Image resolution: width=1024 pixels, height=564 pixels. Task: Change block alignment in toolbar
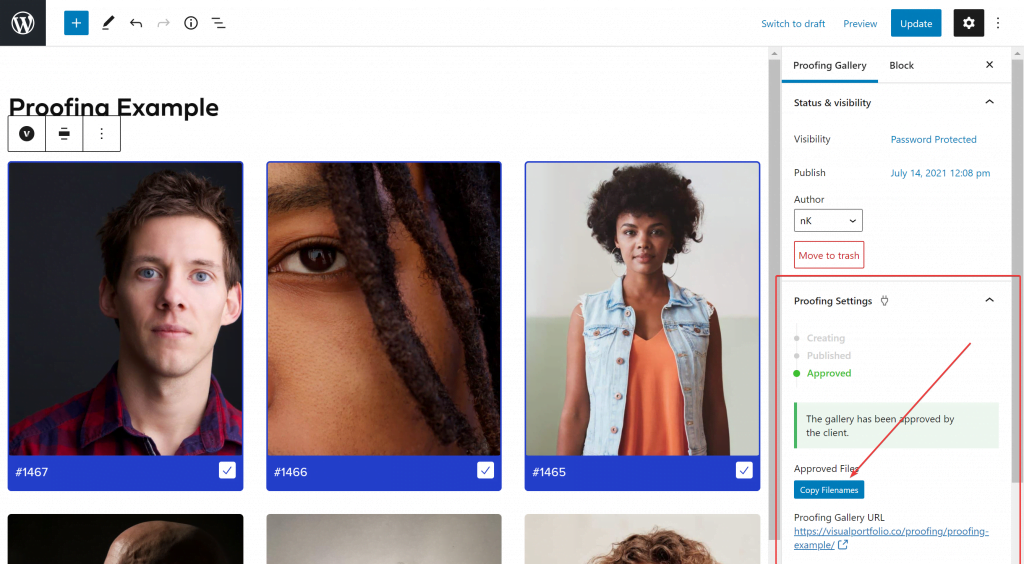64,134
